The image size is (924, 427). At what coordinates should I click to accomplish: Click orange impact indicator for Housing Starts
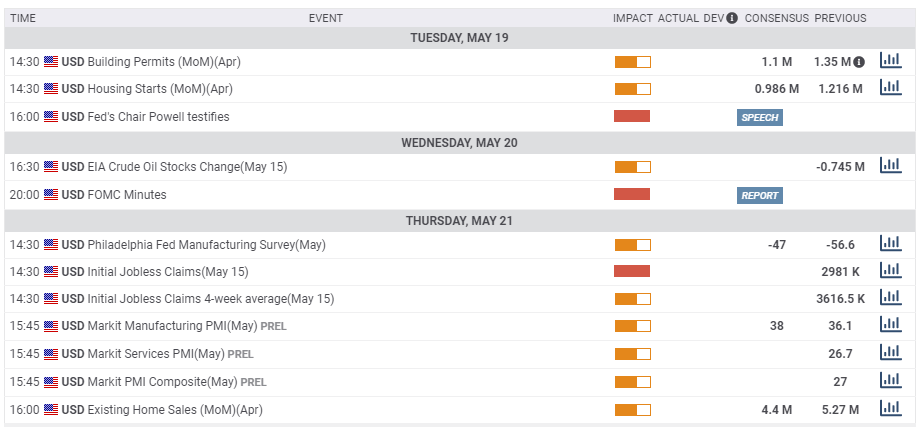[x=632, y=89]
